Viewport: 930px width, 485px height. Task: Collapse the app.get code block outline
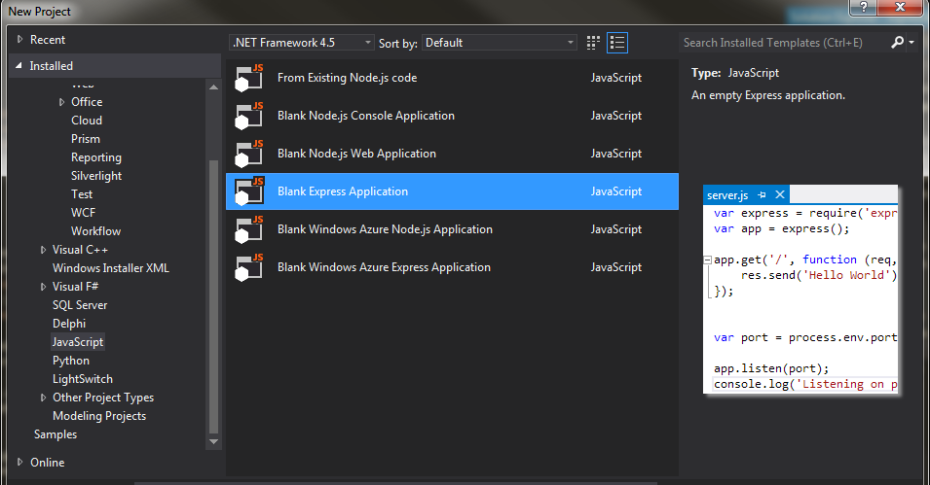pyautogui.click(x=708, y=260)
